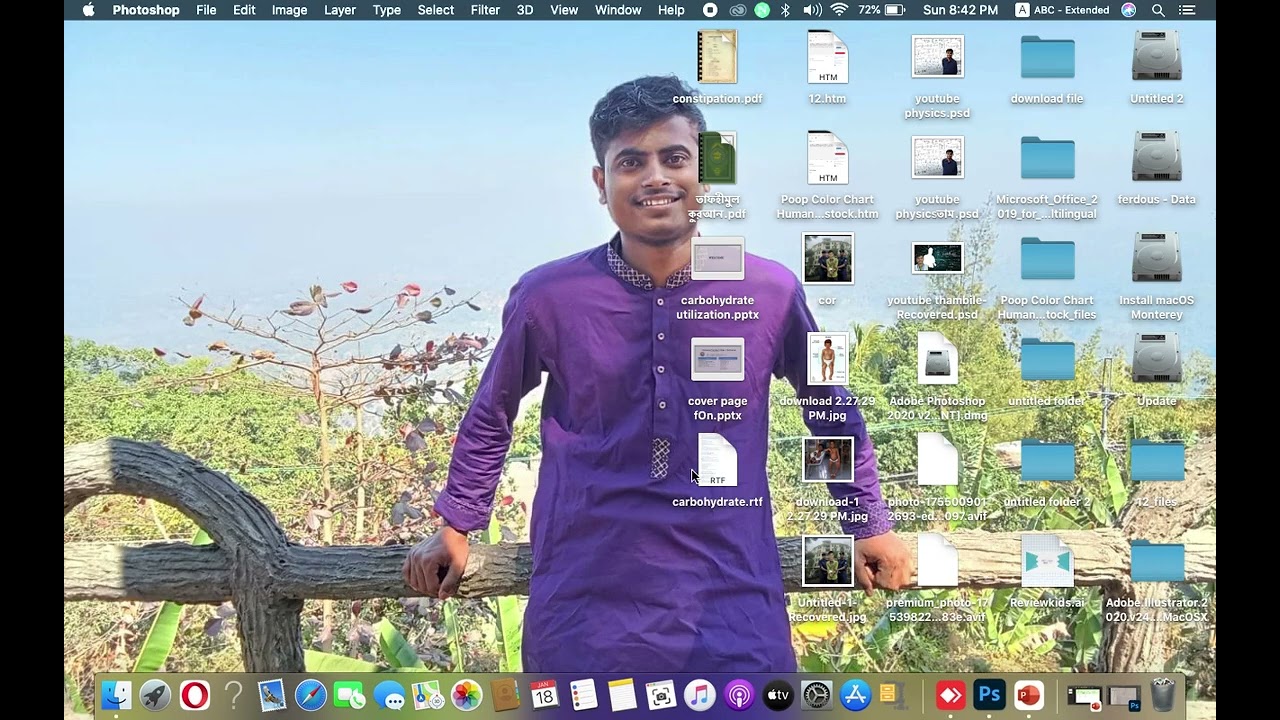
Task: Click the date and time clock
Action: coord(960,10)
